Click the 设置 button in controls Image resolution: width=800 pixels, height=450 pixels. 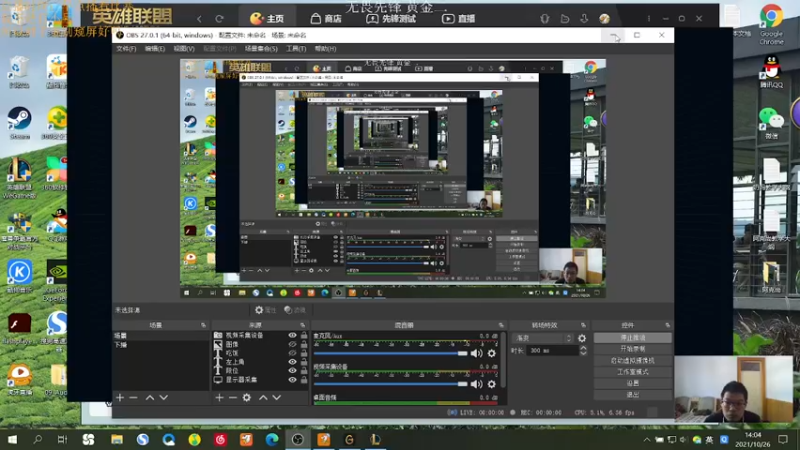633,383
